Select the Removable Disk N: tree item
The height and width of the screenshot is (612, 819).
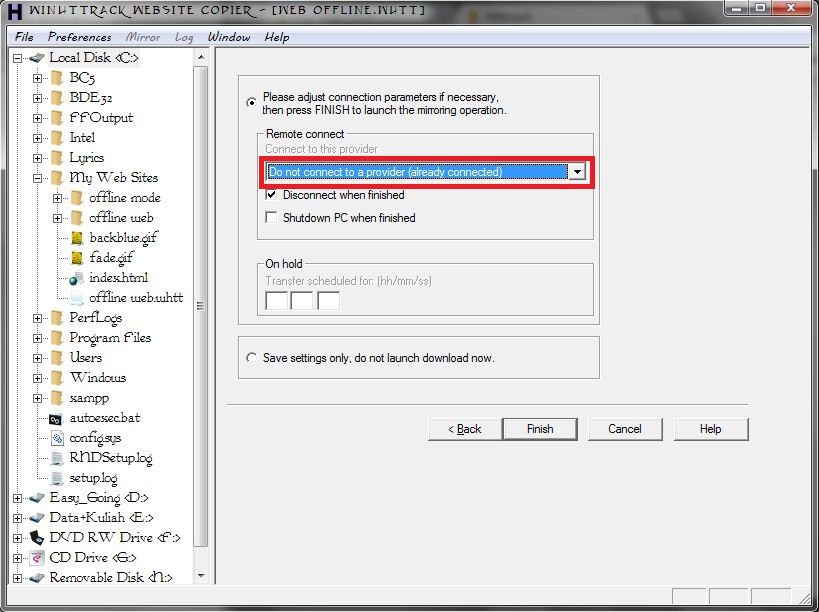(x=111, y=578)
